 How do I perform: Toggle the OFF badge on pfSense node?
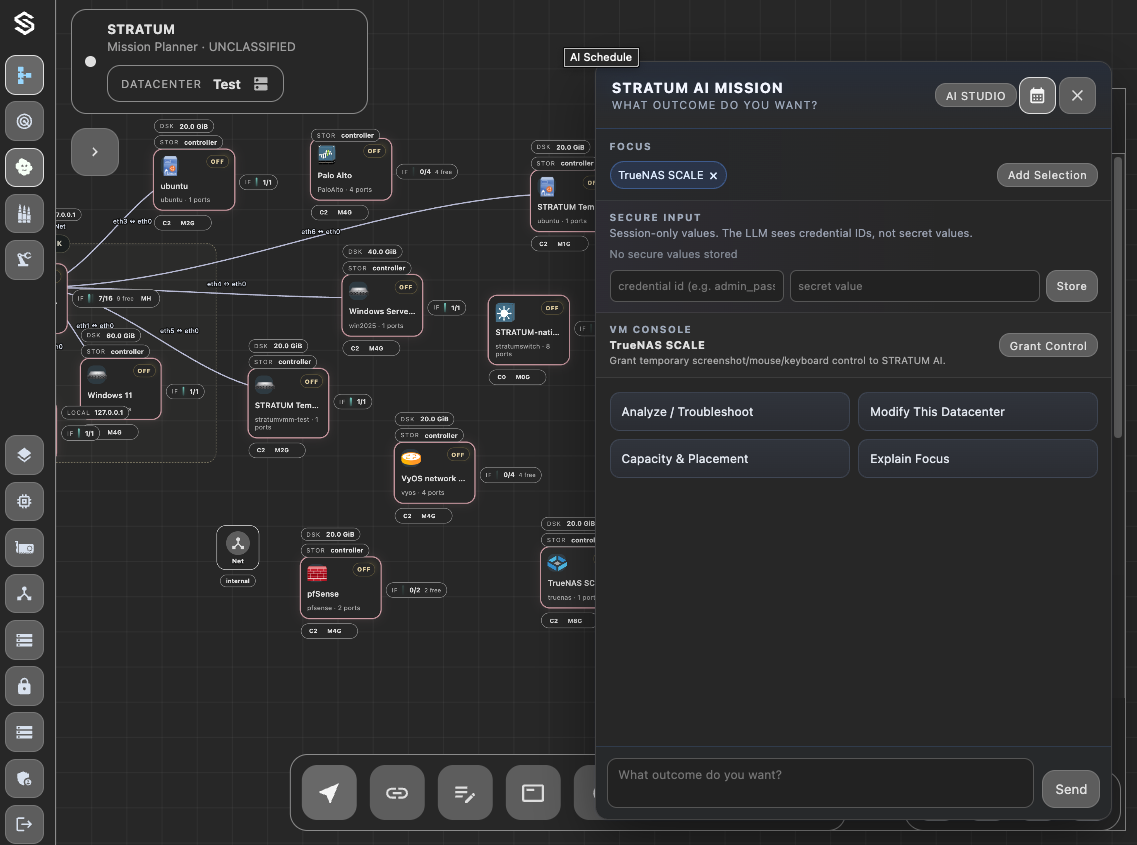tap(363, 569)
